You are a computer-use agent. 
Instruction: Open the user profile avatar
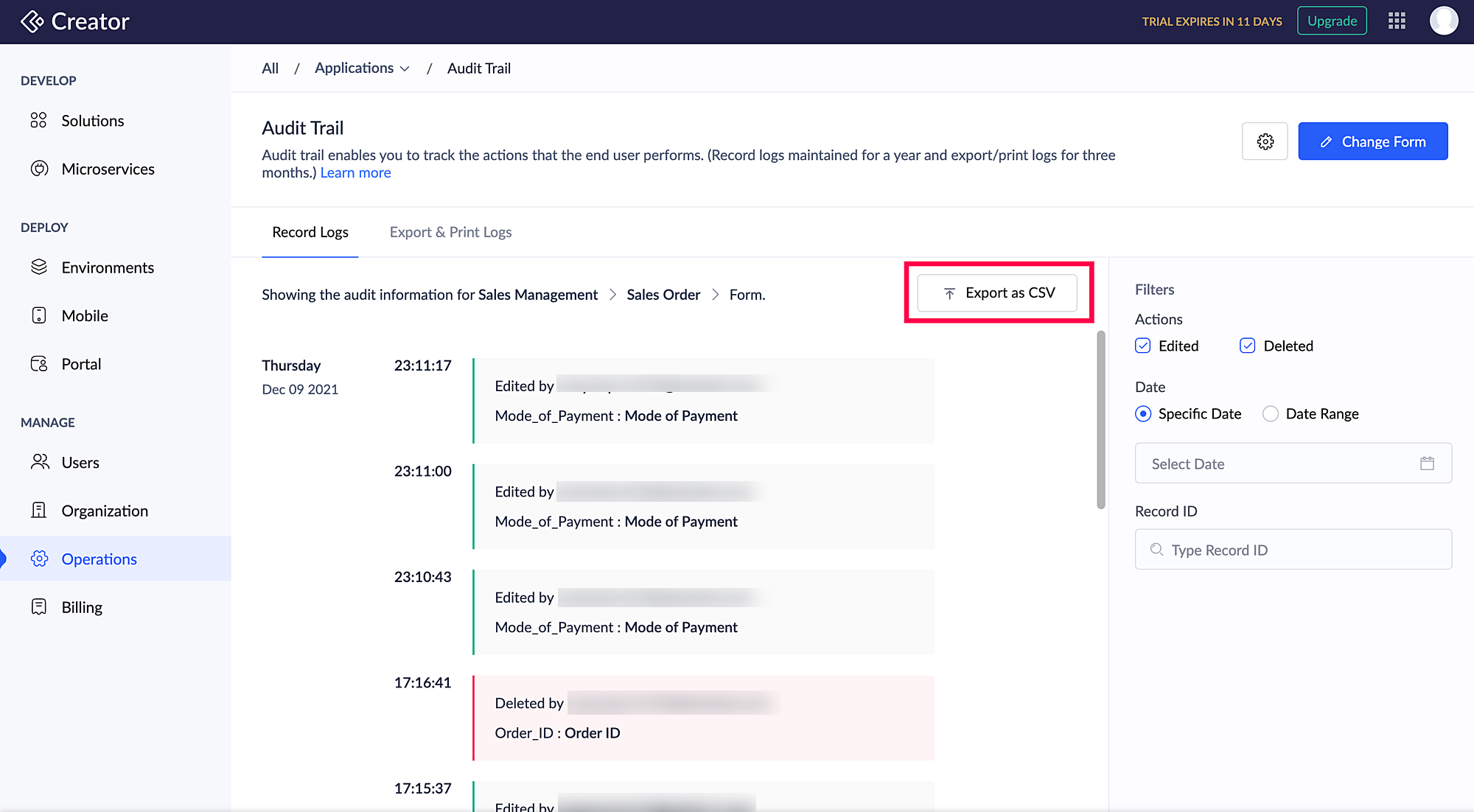tap(1443, 21)
